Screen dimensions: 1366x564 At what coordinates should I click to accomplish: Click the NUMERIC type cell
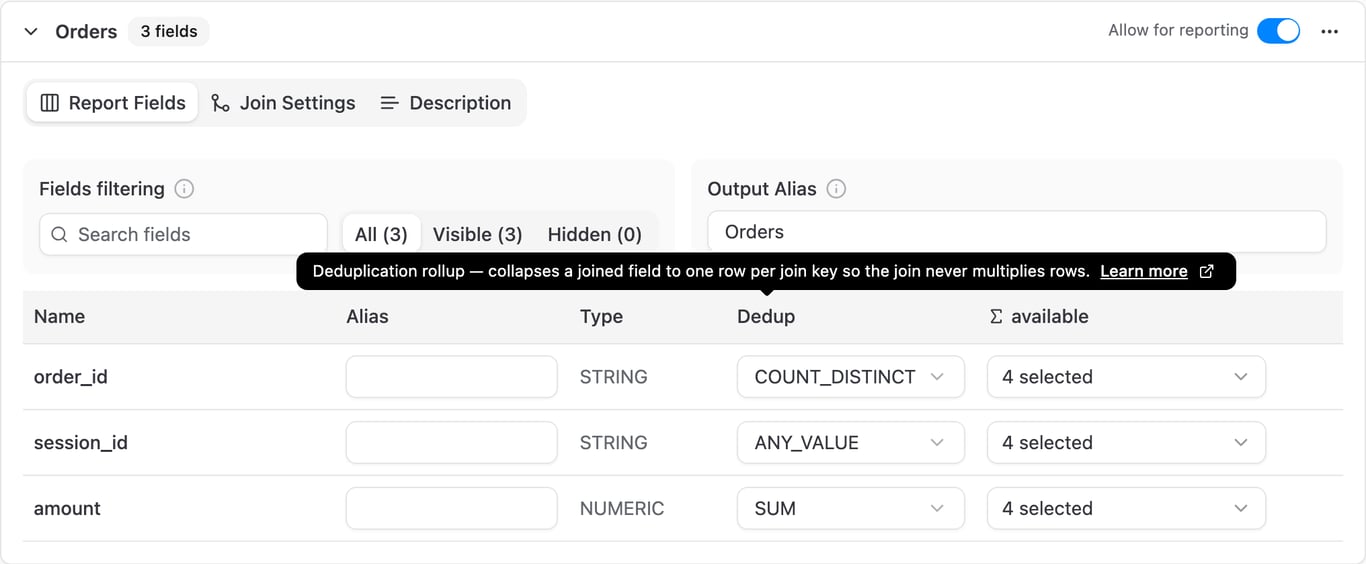click(x=622, y=508)
